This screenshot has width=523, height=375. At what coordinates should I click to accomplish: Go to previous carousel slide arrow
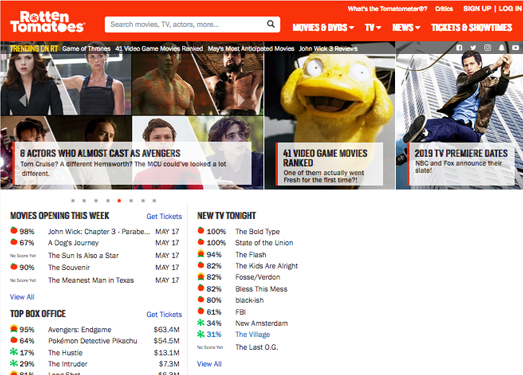(x=22, y=100)
